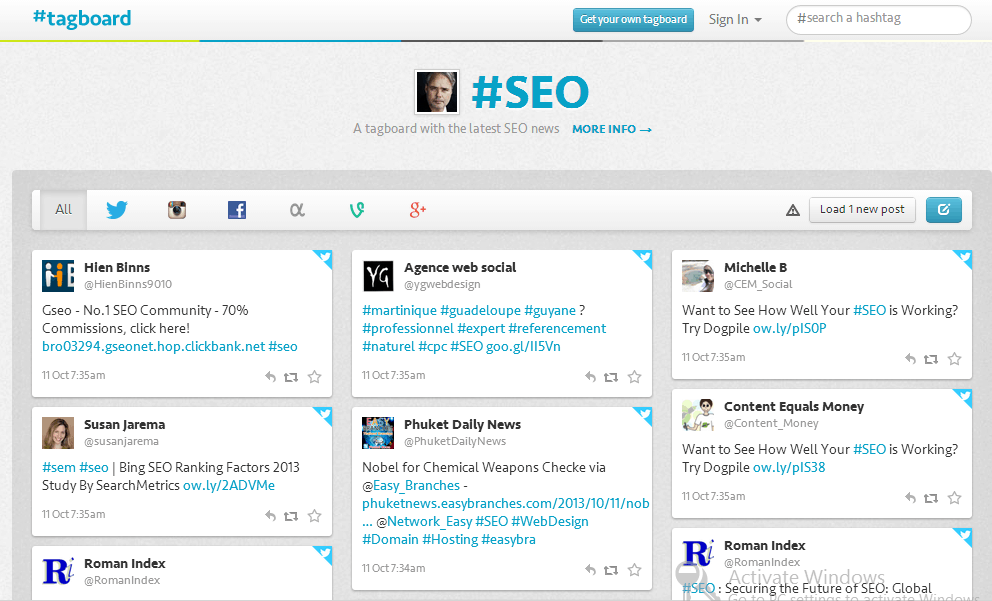
Task: Open Hien Binns profile avatar
Action: [x=58, y=276]
